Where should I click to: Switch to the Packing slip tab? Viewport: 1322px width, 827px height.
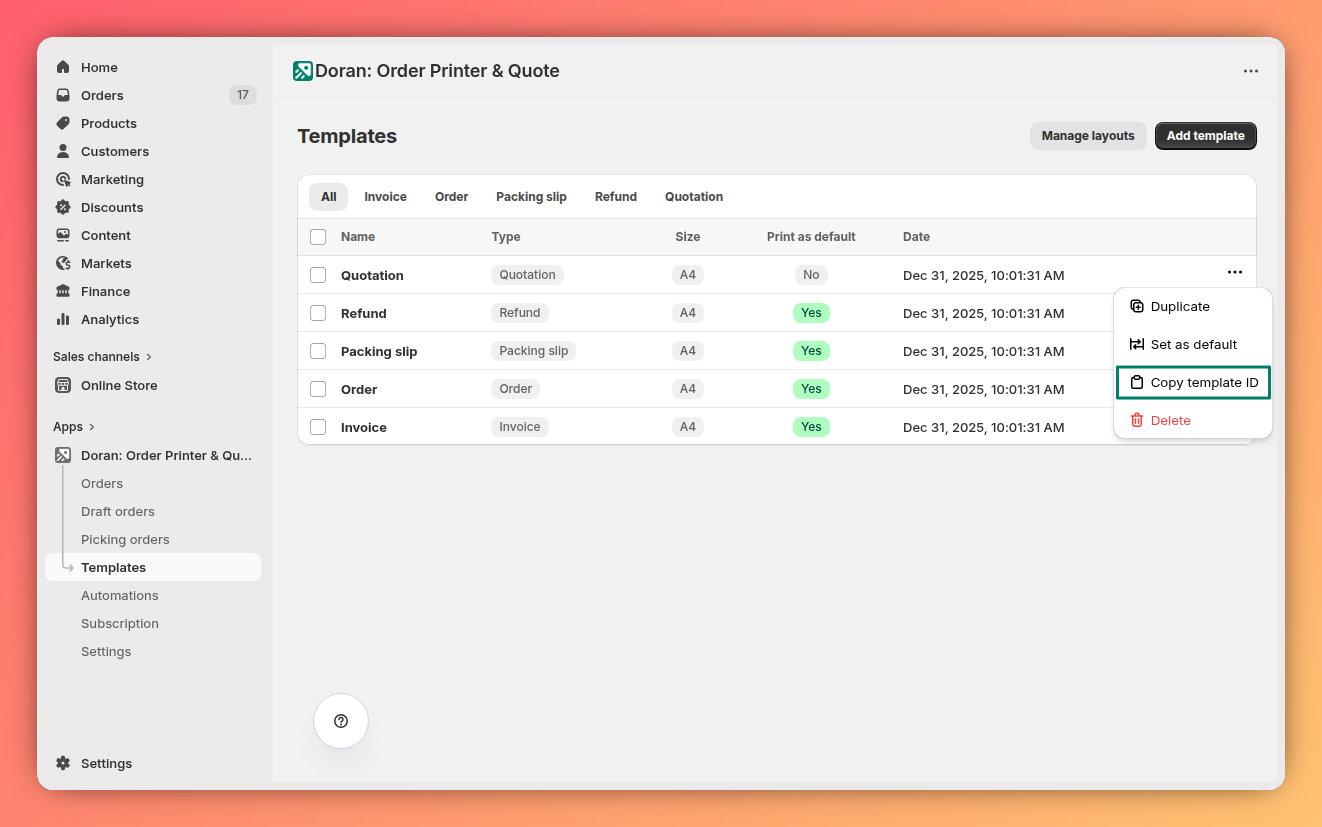(x=531, y=197)
